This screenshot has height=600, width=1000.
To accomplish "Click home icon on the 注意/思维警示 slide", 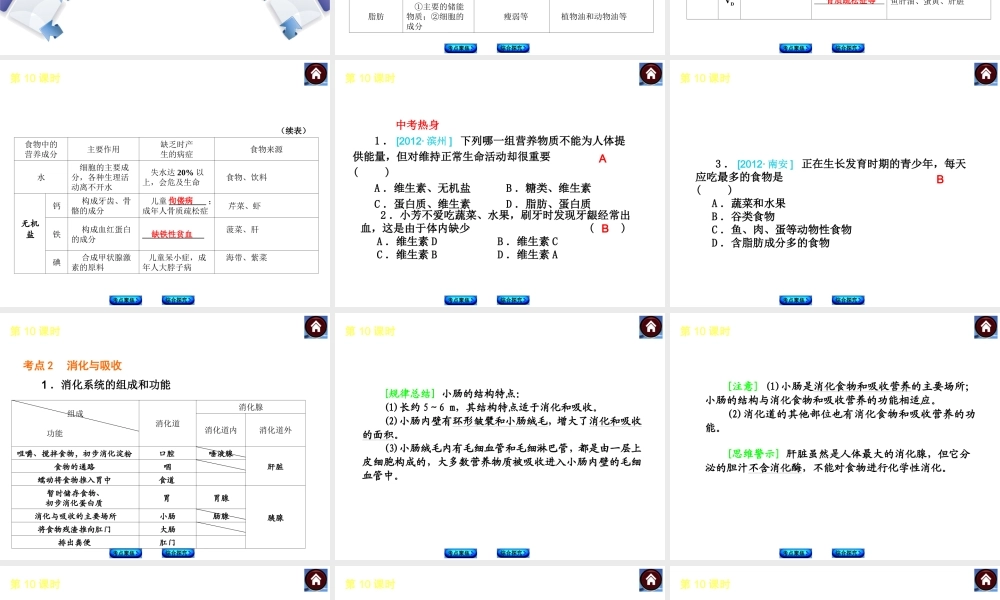I will point(985,327).
